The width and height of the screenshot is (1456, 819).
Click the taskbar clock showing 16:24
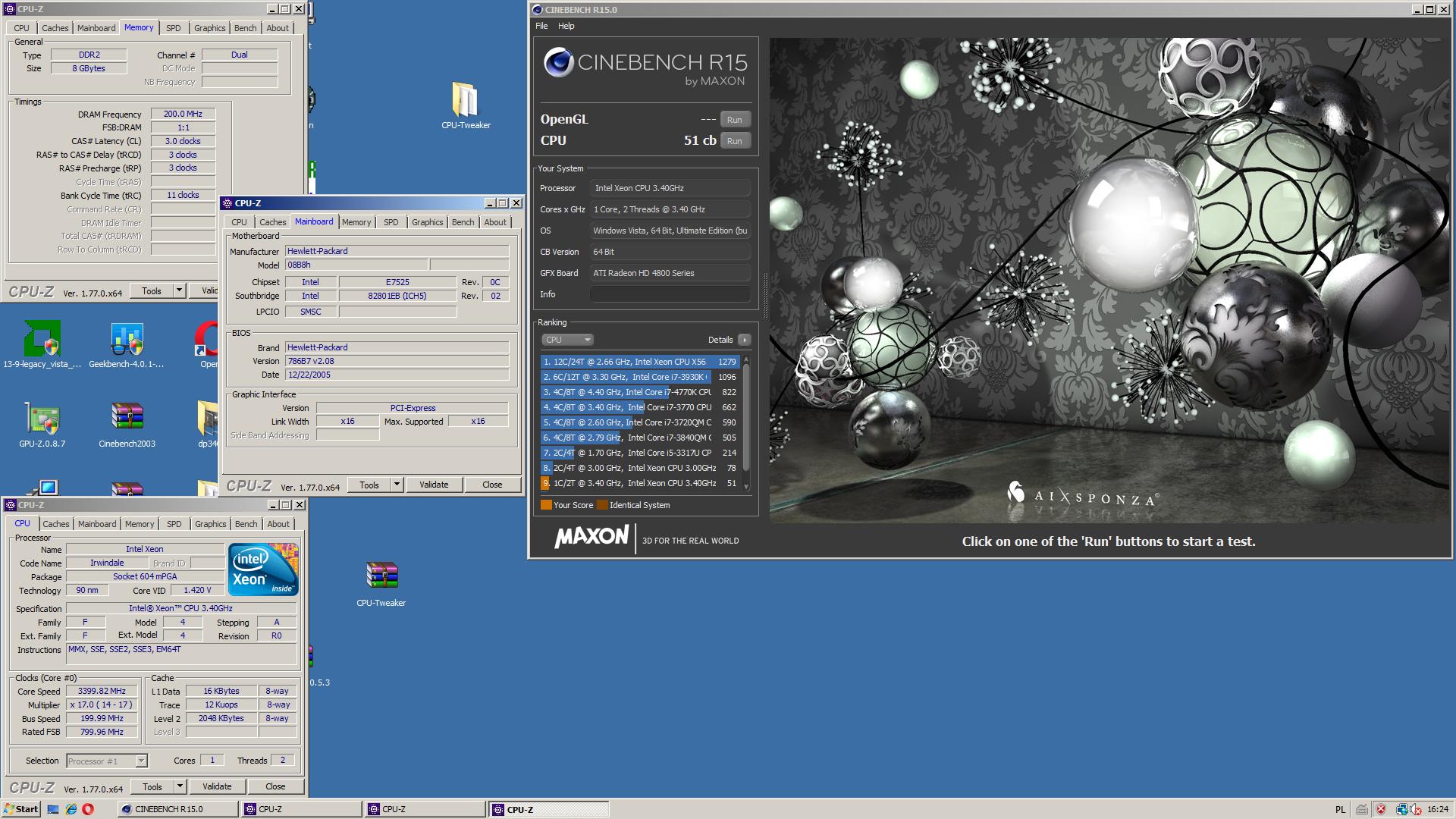pyautogui.click(x=1438, y=809)
